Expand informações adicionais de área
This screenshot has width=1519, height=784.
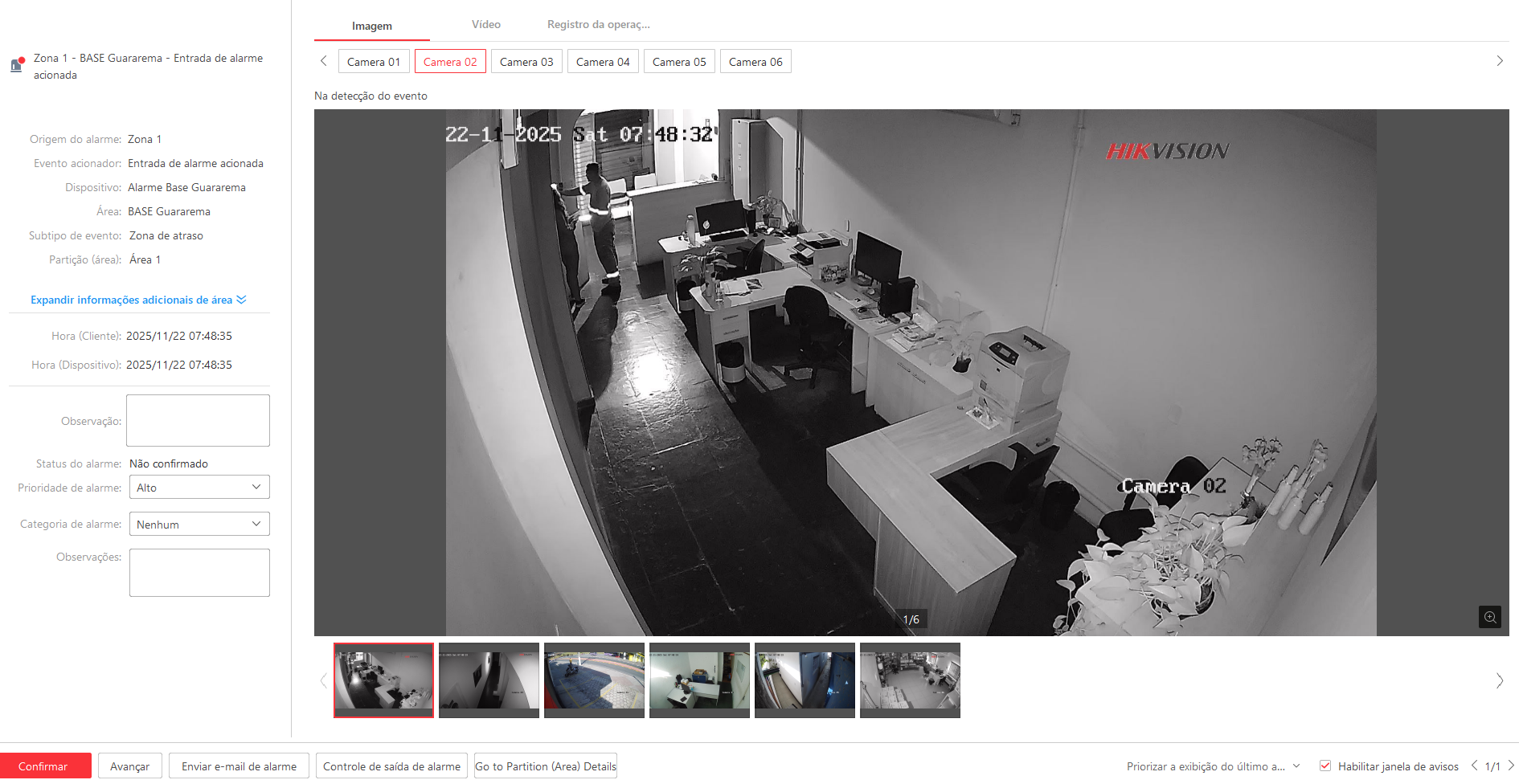pyautogui.click(x=138, y=300)
